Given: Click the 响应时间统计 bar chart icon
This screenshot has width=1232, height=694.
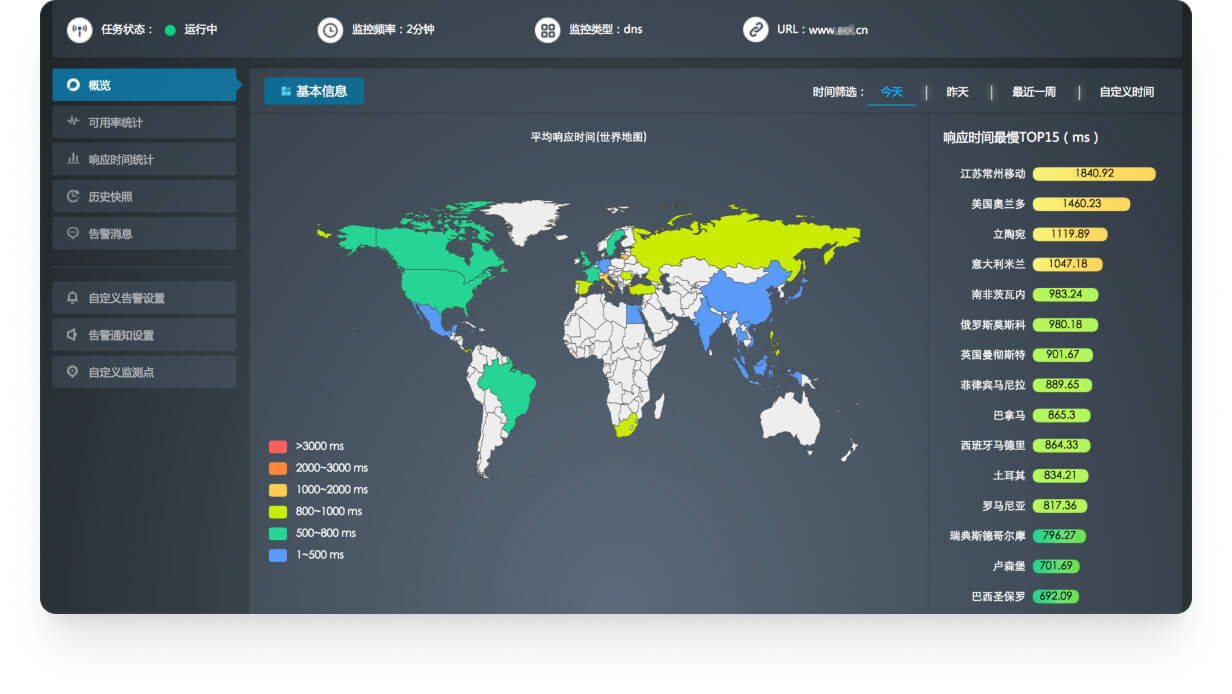Looking at the screenshot, I should coord(73,159).
